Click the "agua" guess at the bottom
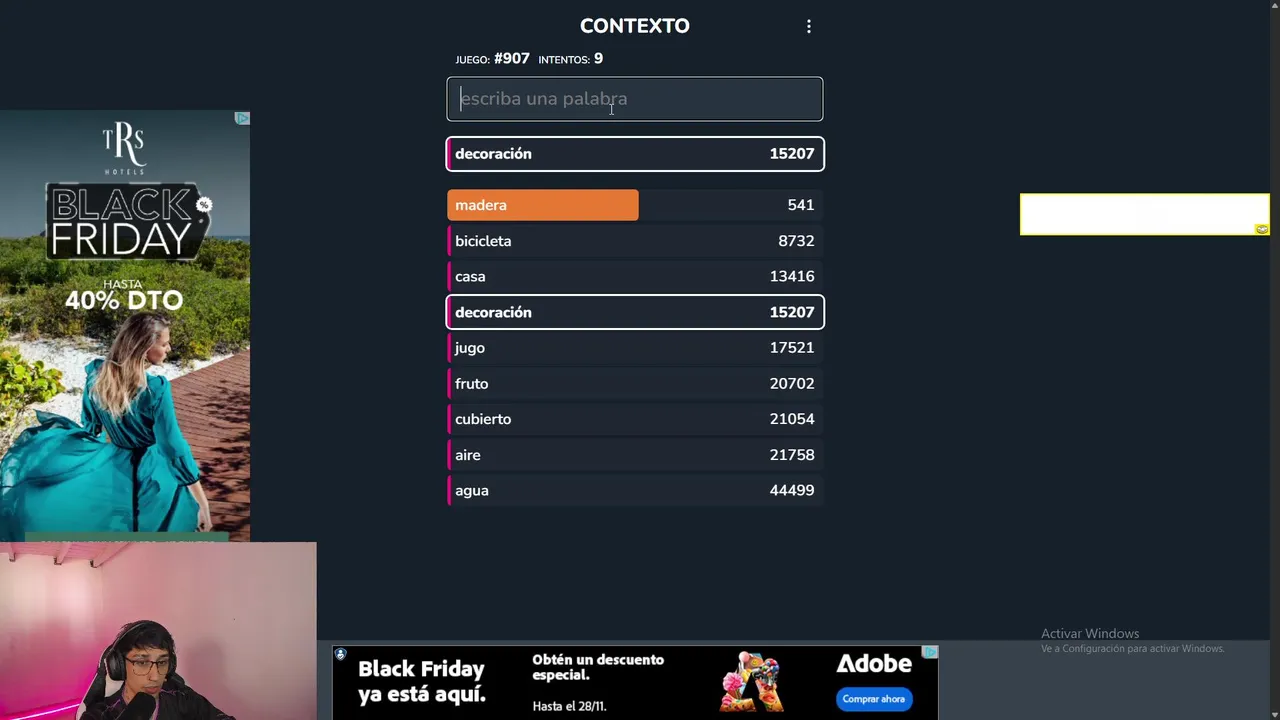This screenshot has width=1280, height=720. [x=635, y=491]
